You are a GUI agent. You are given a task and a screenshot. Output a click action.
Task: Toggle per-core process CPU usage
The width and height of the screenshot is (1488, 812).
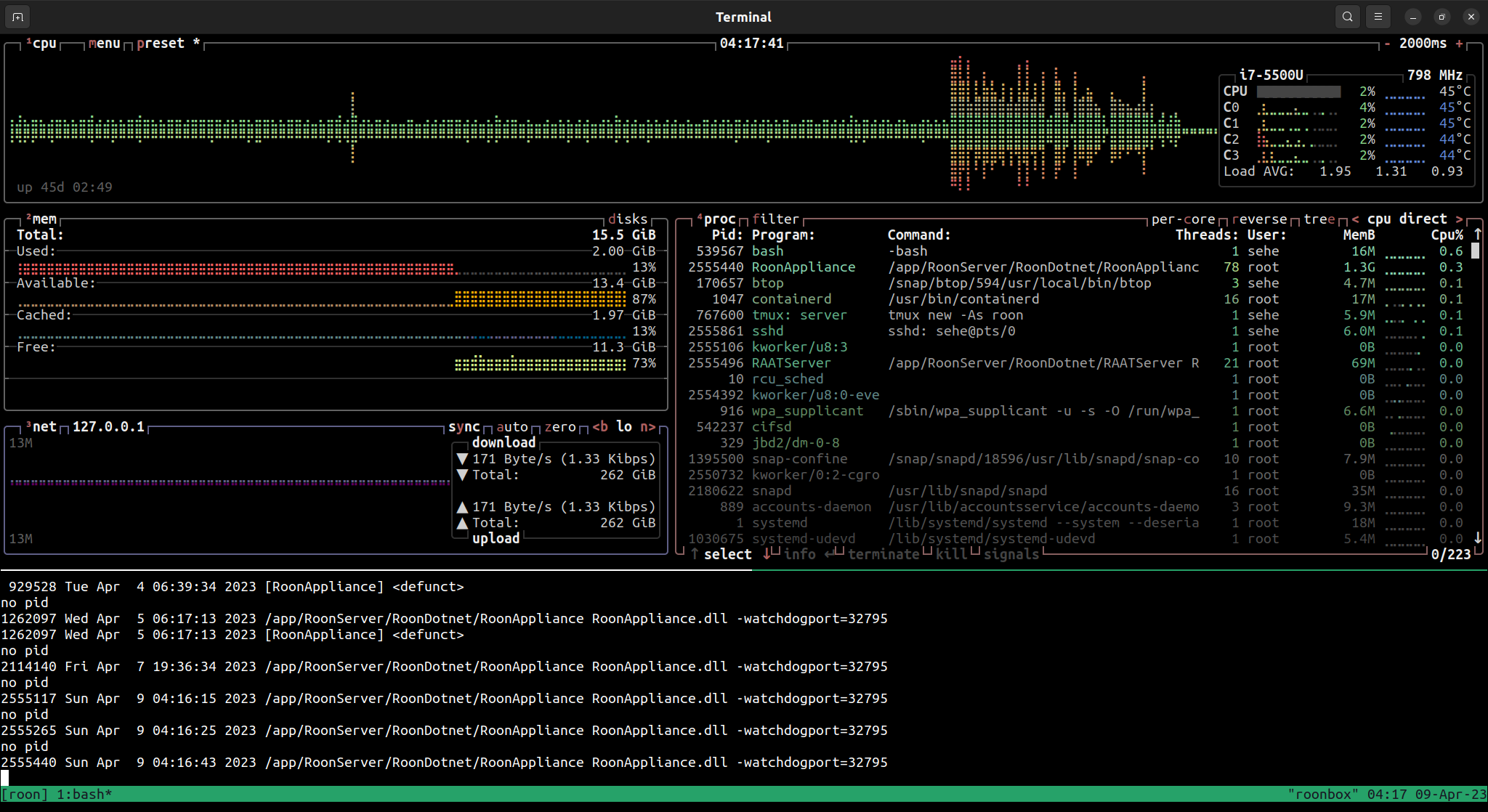1183,219
